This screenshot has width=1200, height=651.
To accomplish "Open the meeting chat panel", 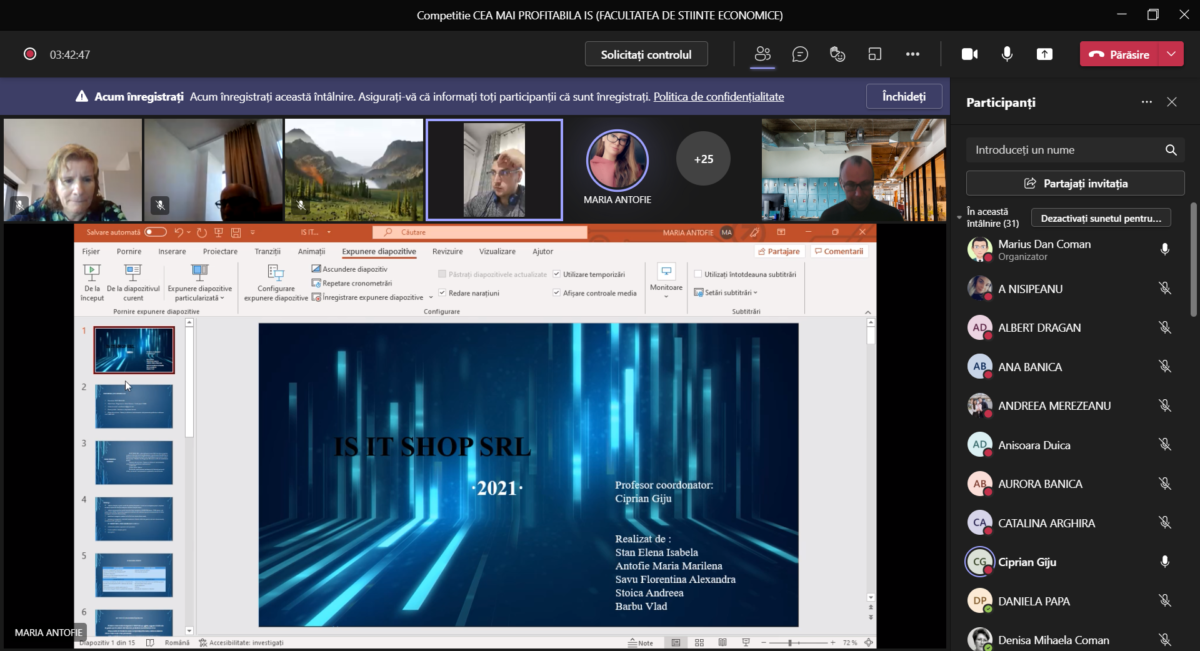I will (800, 54).
